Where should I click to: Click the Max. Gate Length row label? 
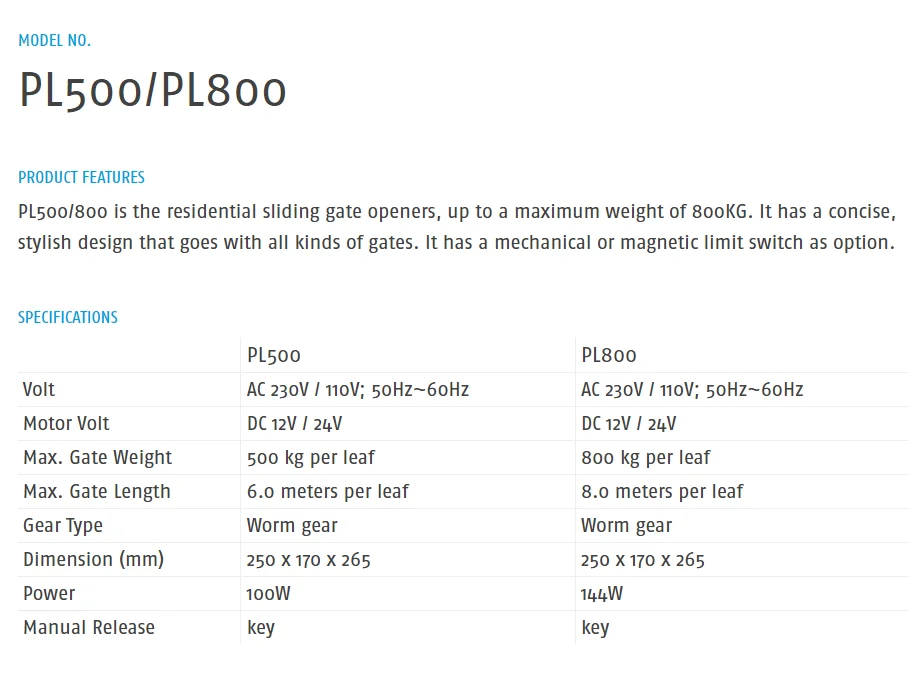point(96,491)
